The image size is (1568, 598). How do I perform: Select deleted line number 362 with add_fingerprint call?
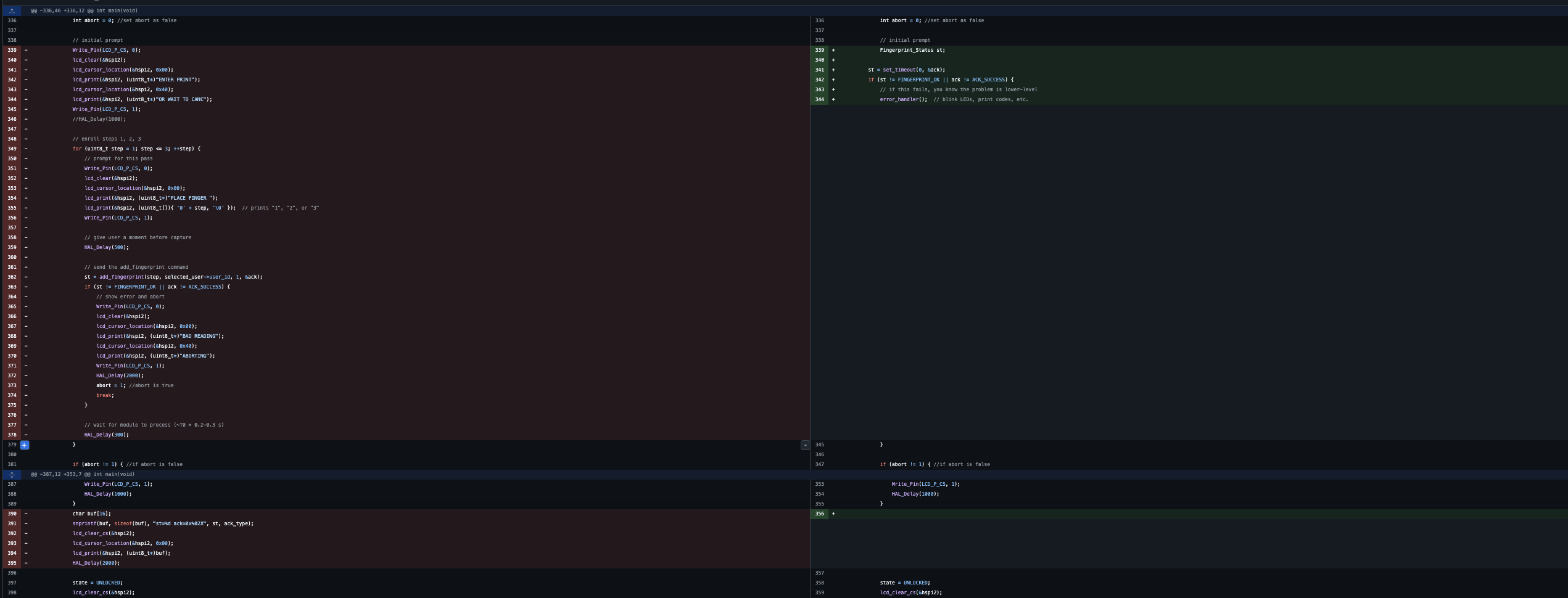click(12, 277)
